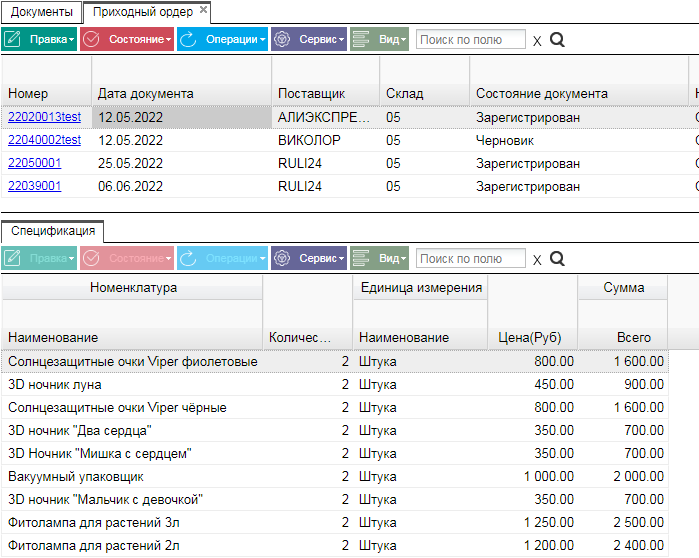Click the refresh icon on top Операции button
This screenshot has height=558, width=699.
(x=188, y=39)
